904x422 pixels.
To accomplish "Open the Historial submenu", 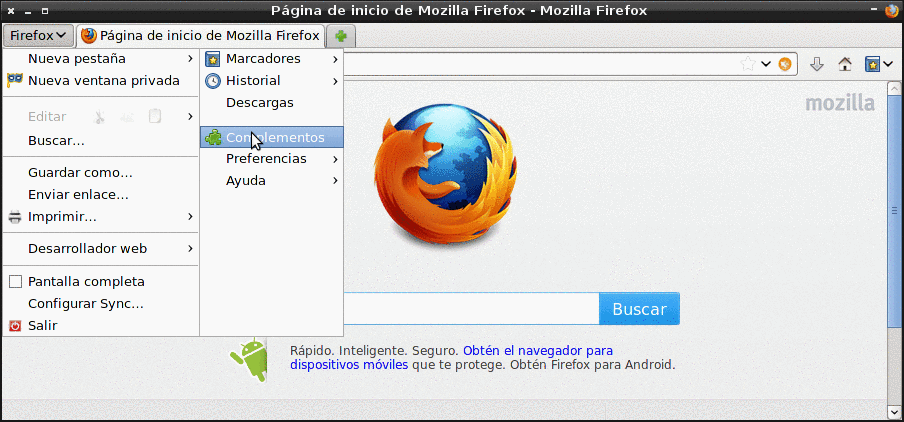I will [272, 81].
